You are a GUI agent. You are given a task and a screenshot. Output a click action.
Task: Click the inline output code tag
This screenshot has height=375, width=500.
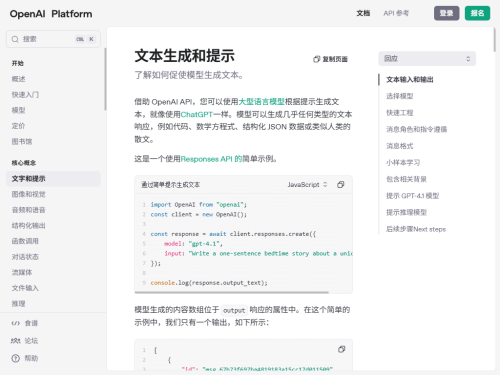(234, 310)
